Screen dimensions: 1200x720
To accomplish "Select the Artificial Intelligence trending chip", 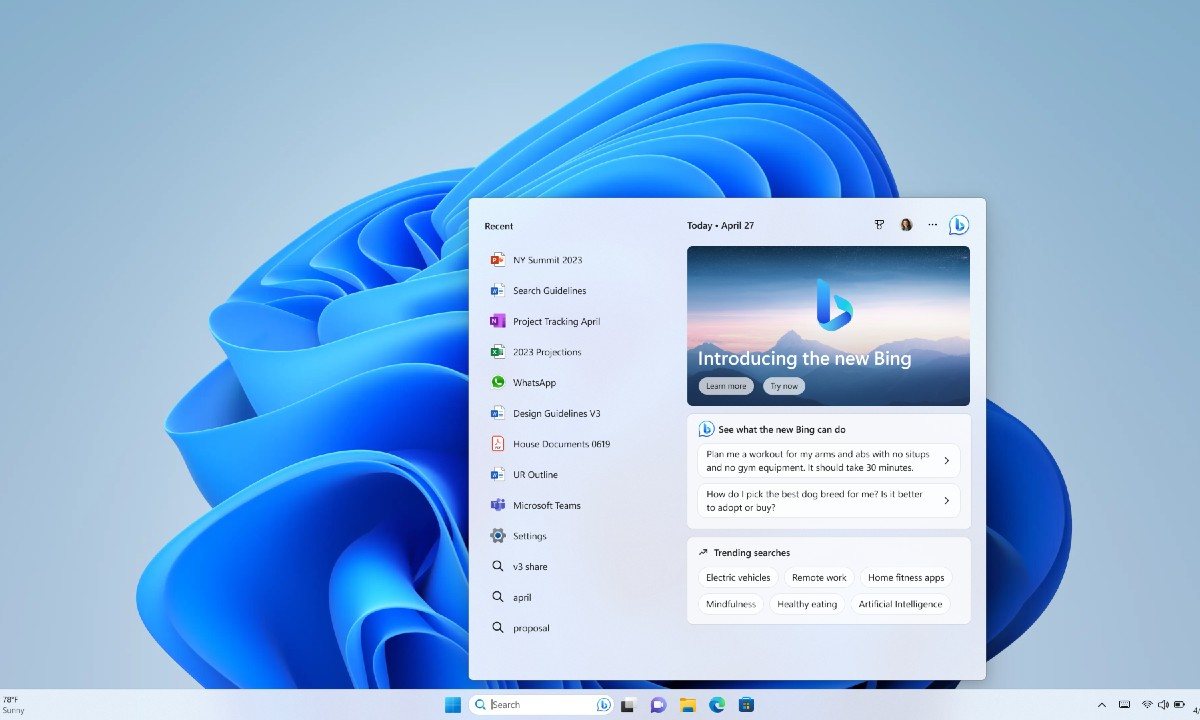I will click(899, 604).
